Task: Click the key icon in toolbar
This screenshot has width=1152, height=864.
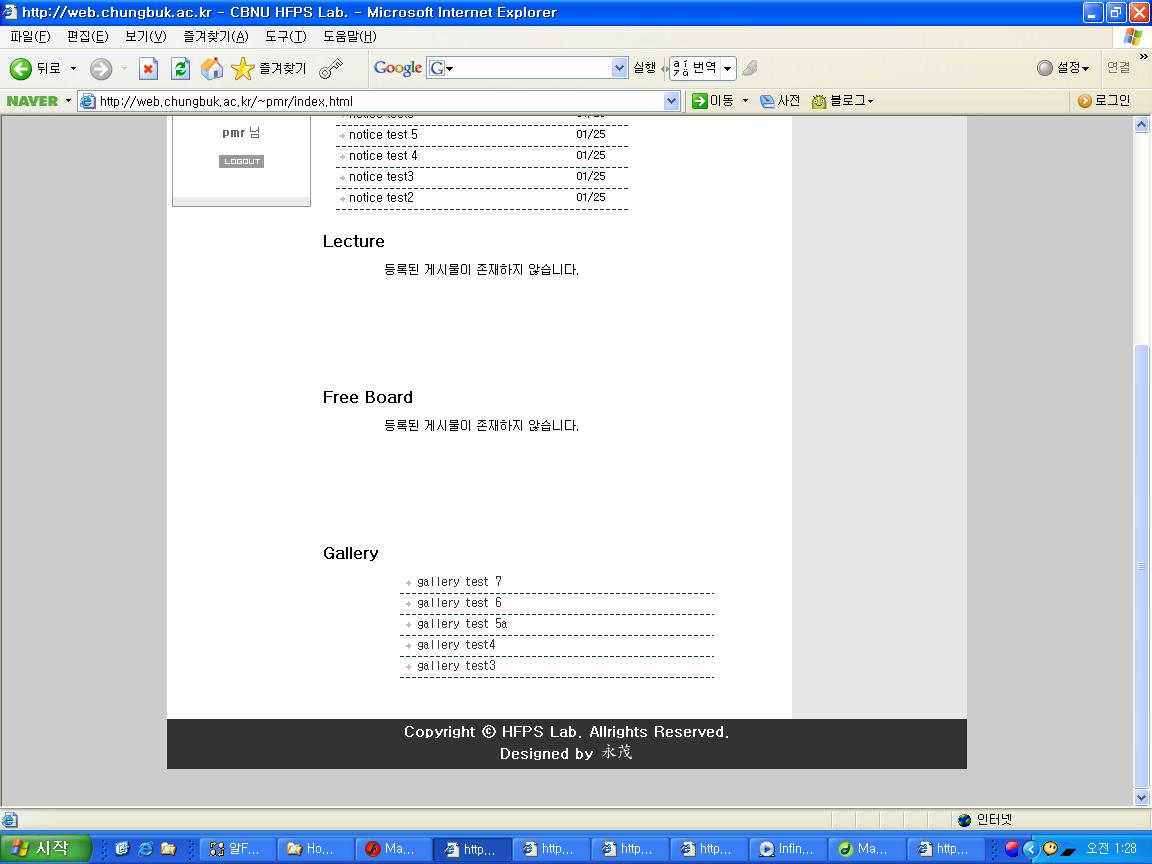Action: 331,68
